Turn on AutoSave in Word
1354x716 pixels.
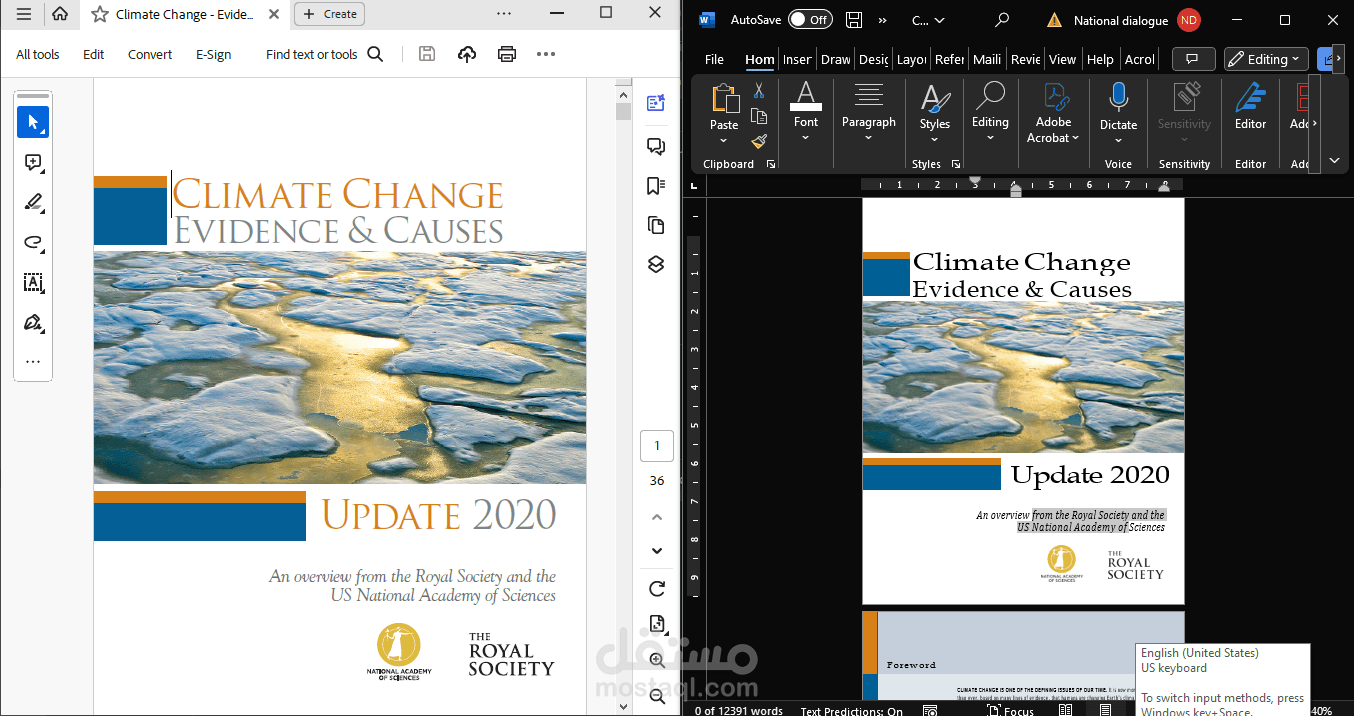[810, 19]
